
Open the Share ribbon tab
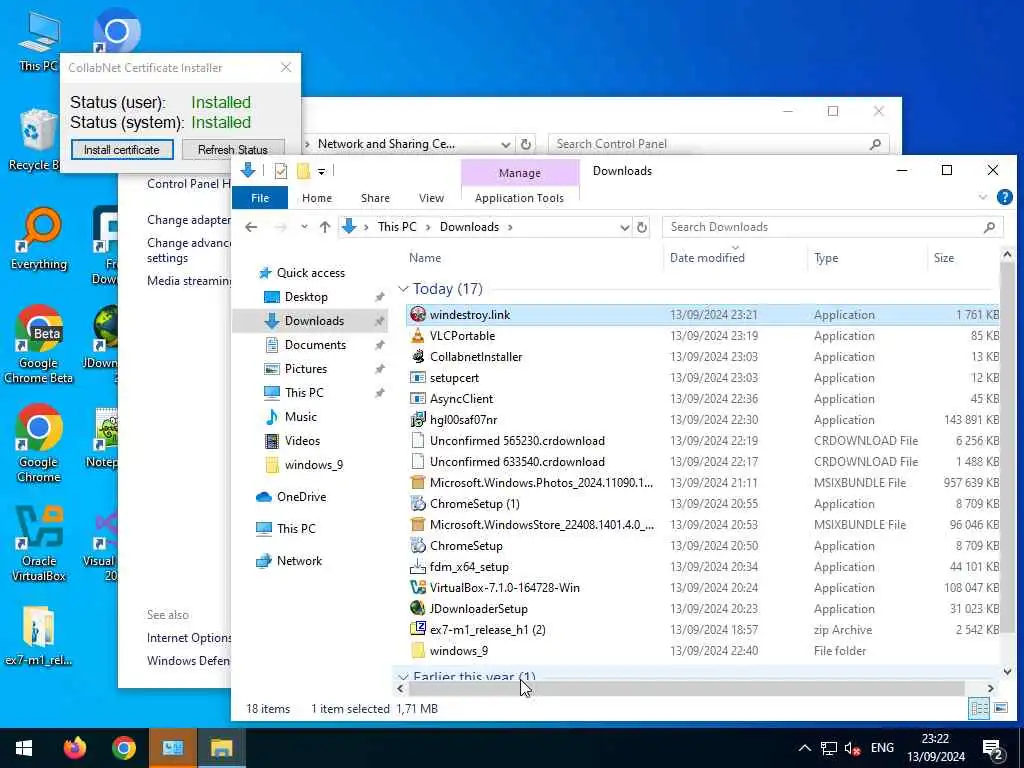coord(375,198)
